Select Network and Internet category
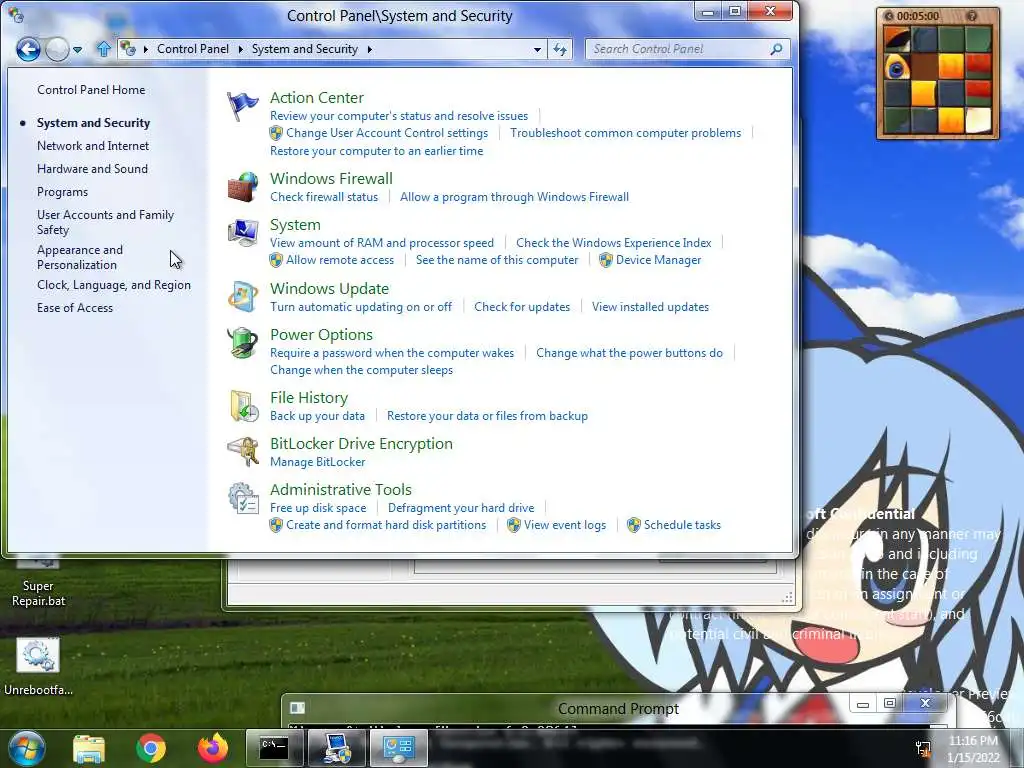The image size is (1024, 768). tap(93, 146)
